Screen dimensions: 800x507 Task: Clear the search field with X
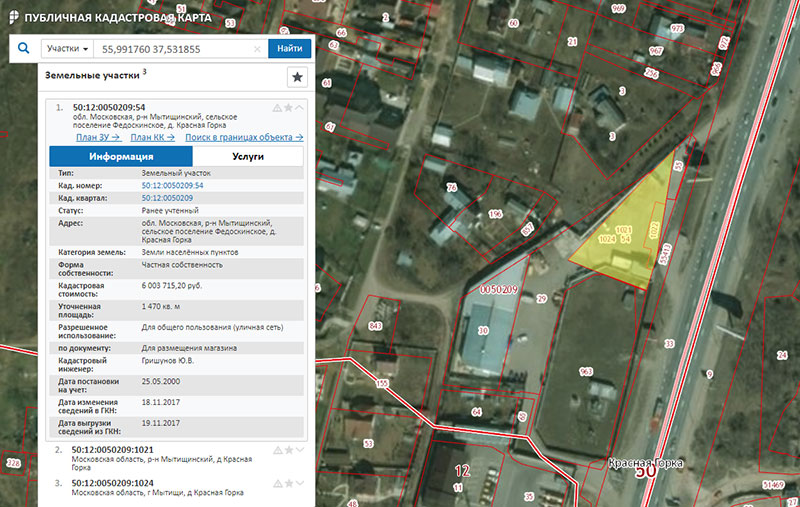tap(257, 48)
